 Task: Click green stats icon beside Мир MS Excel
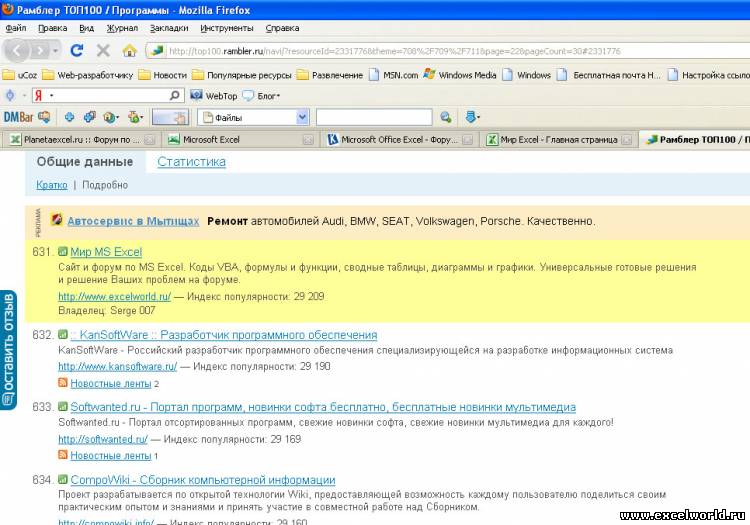click(x=63, y=252)
